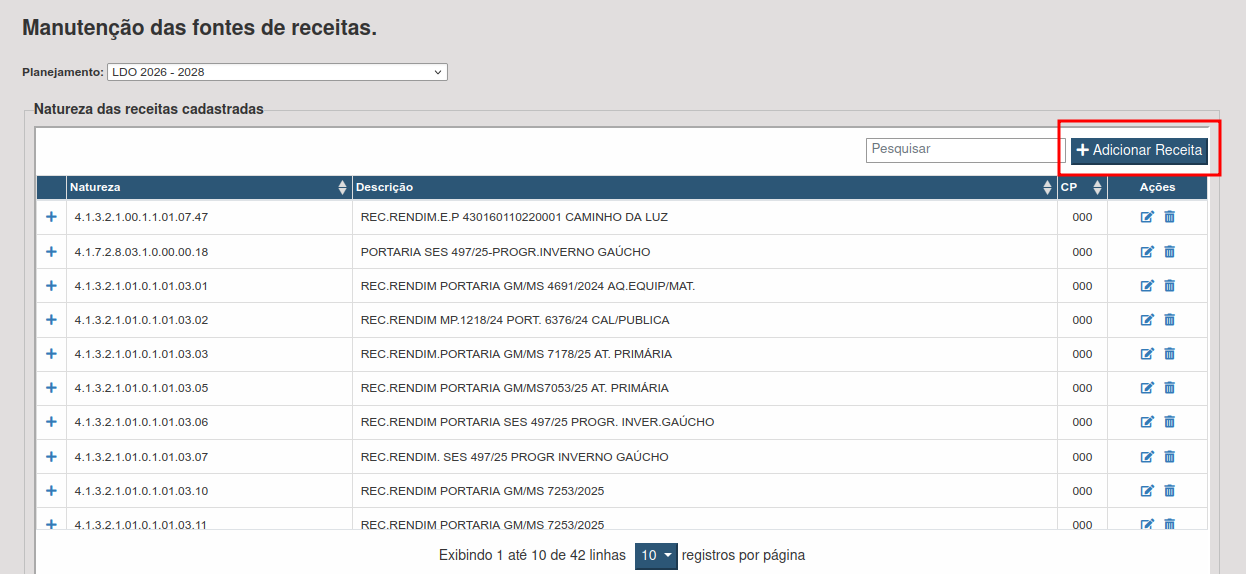1246x574 pixels.
Task: Expand the PROGR.INVERNO GAÚCHO portaria row
Action: point(51,252)
